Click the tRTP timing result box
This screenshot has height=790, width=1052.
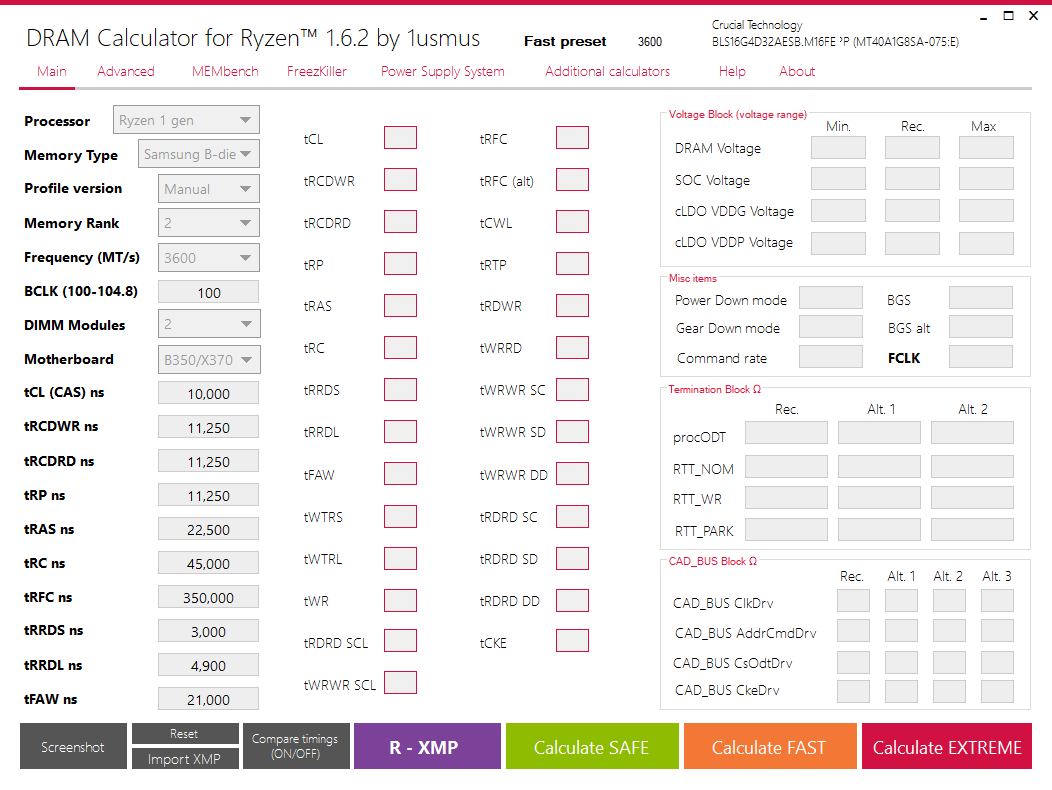click(572, 264)
